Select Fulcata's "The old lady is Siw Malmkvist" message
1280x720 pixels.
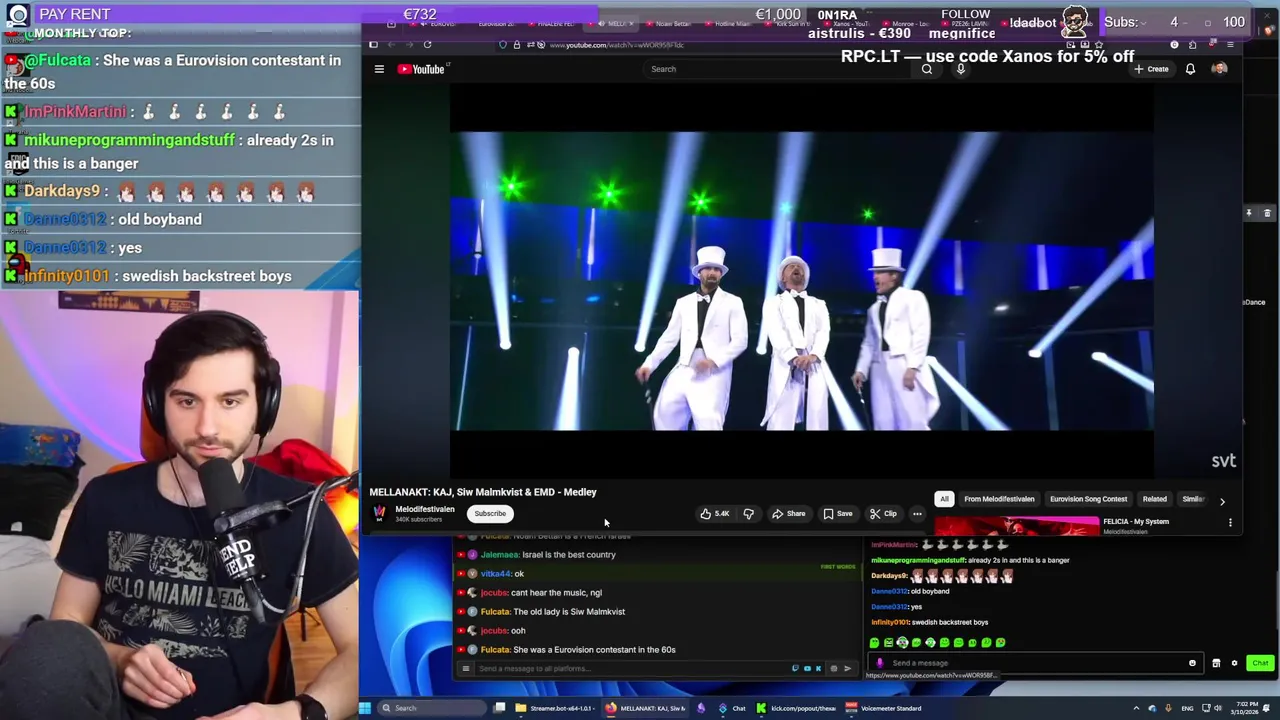click(x=569, y=612)
